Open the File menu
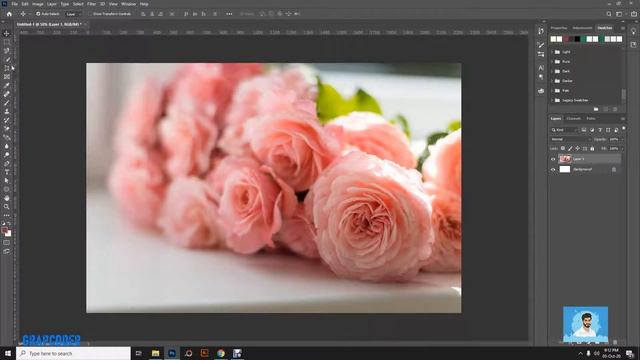Screen dimensions: 640x360 14,4
